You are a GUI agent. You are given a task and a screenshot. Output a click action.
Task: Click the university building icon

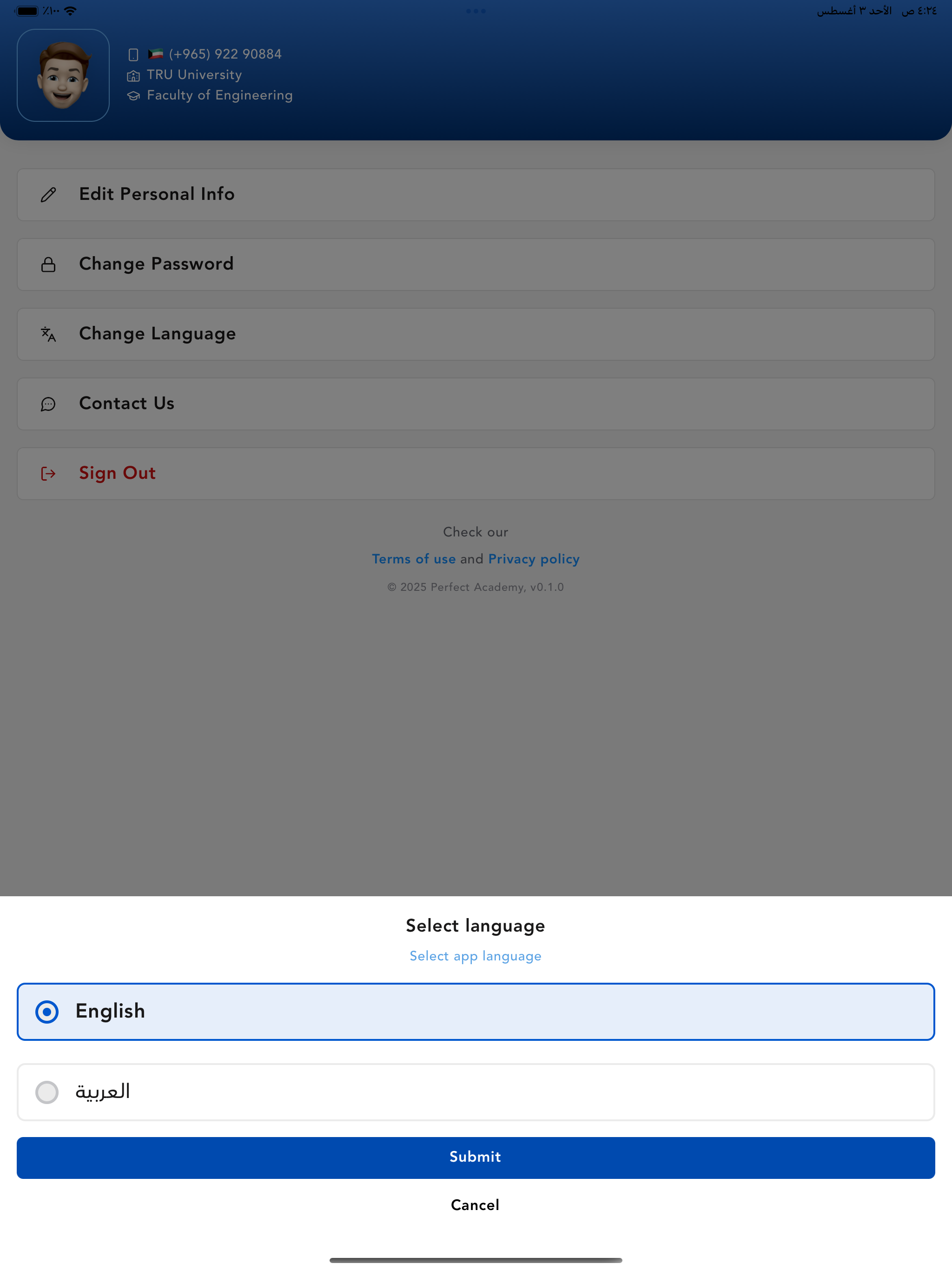133,76
